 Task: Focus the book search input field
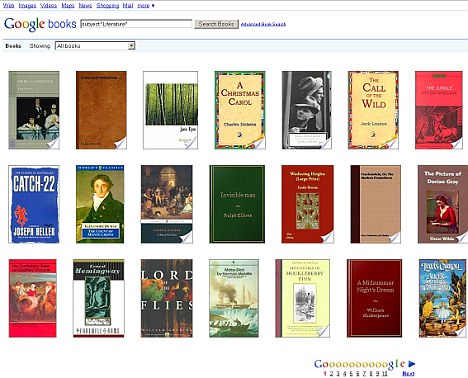[136, 24]
